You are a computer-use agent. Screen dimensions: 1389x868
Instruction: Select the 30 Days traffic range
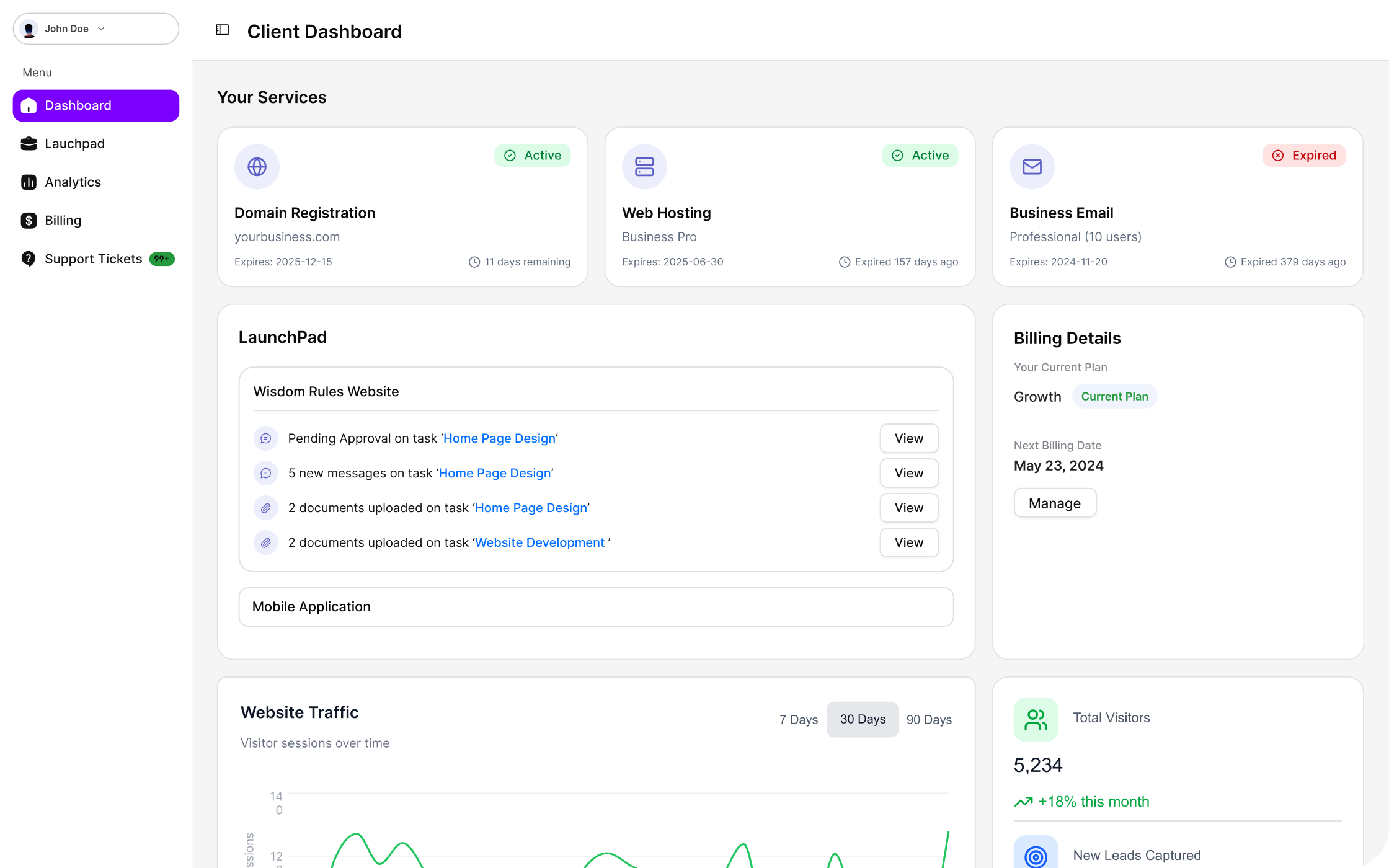point(863,719)
